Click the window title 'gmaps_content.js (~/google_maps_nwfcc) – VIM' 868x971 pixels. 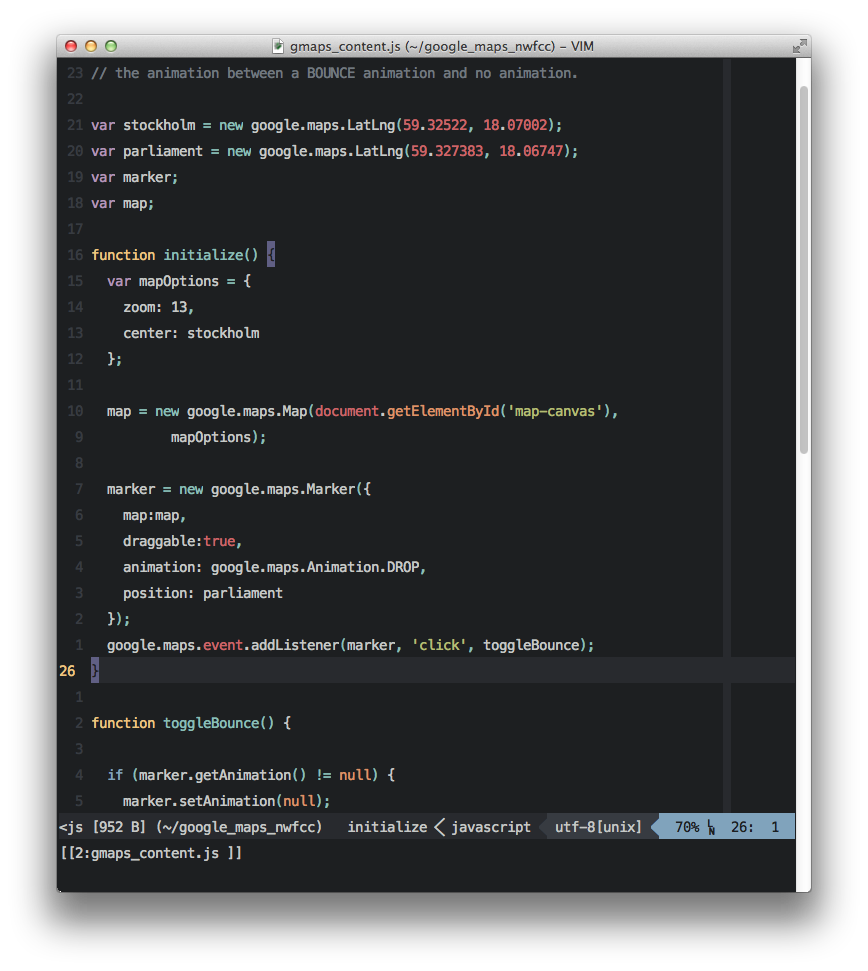pos(441,46)
